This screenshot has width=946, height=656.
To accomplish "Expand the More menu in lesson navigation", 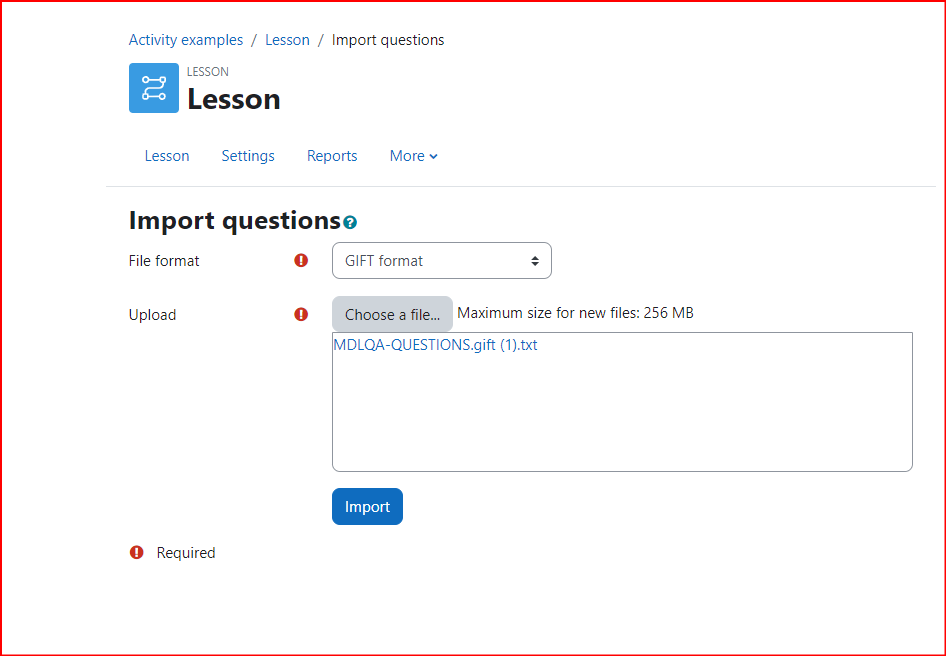I will point(414,156).
